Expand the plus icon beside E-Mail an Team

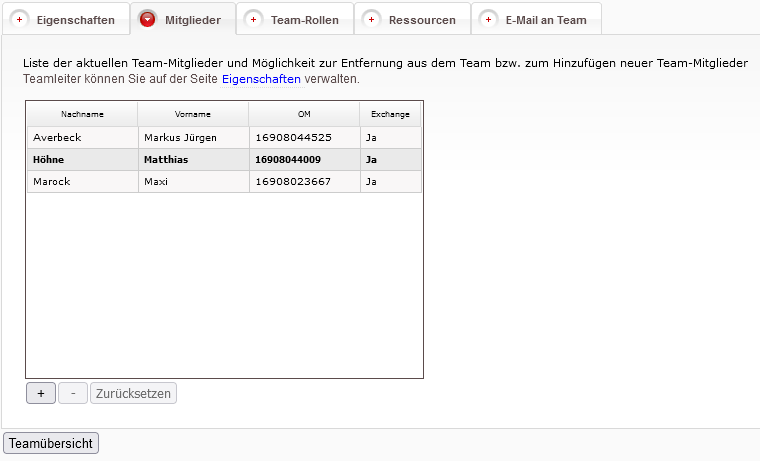pos(488,19)
